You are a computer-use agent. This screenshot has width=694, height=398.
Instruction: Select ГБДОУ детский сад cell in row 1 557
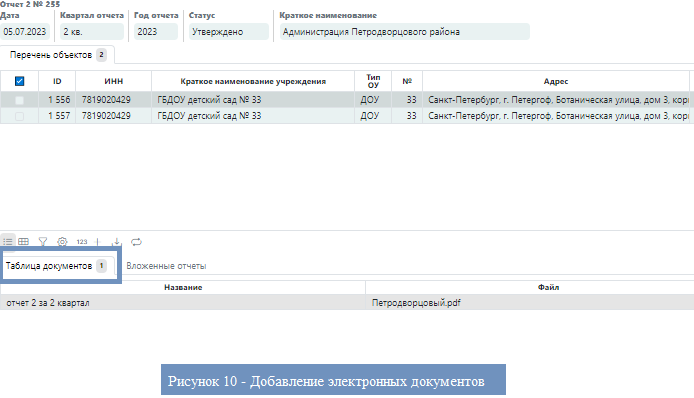pyautogui.click(x=253, y=116)
